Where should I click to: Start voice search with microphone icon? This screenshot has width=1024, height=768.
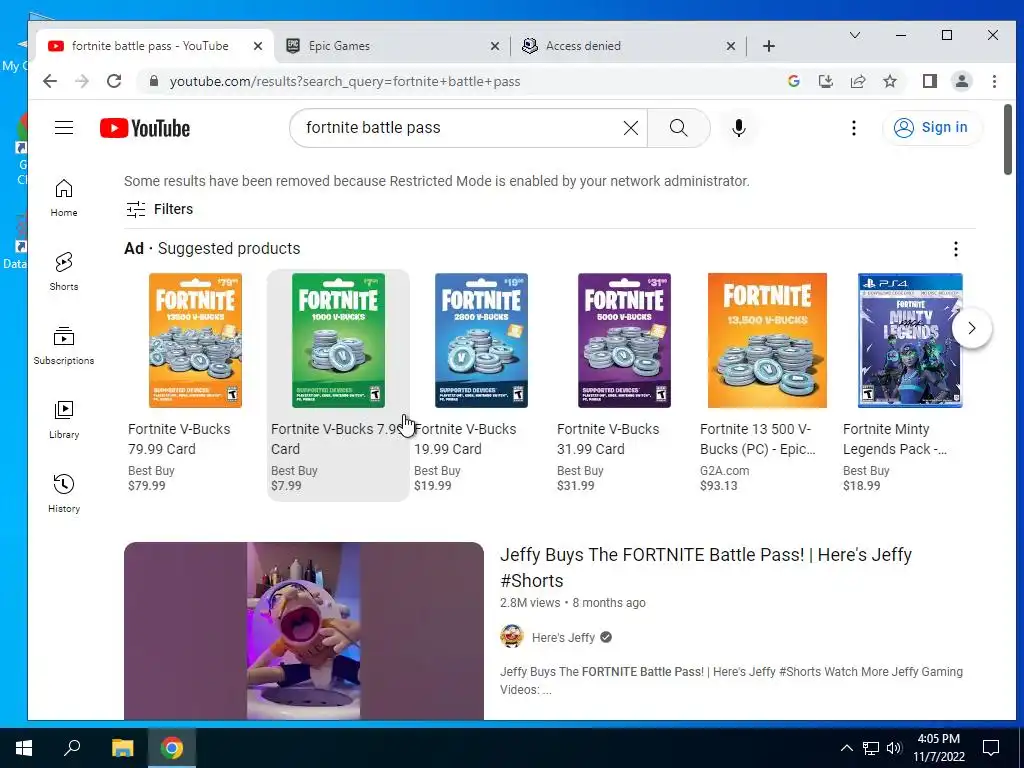(739, 128)
